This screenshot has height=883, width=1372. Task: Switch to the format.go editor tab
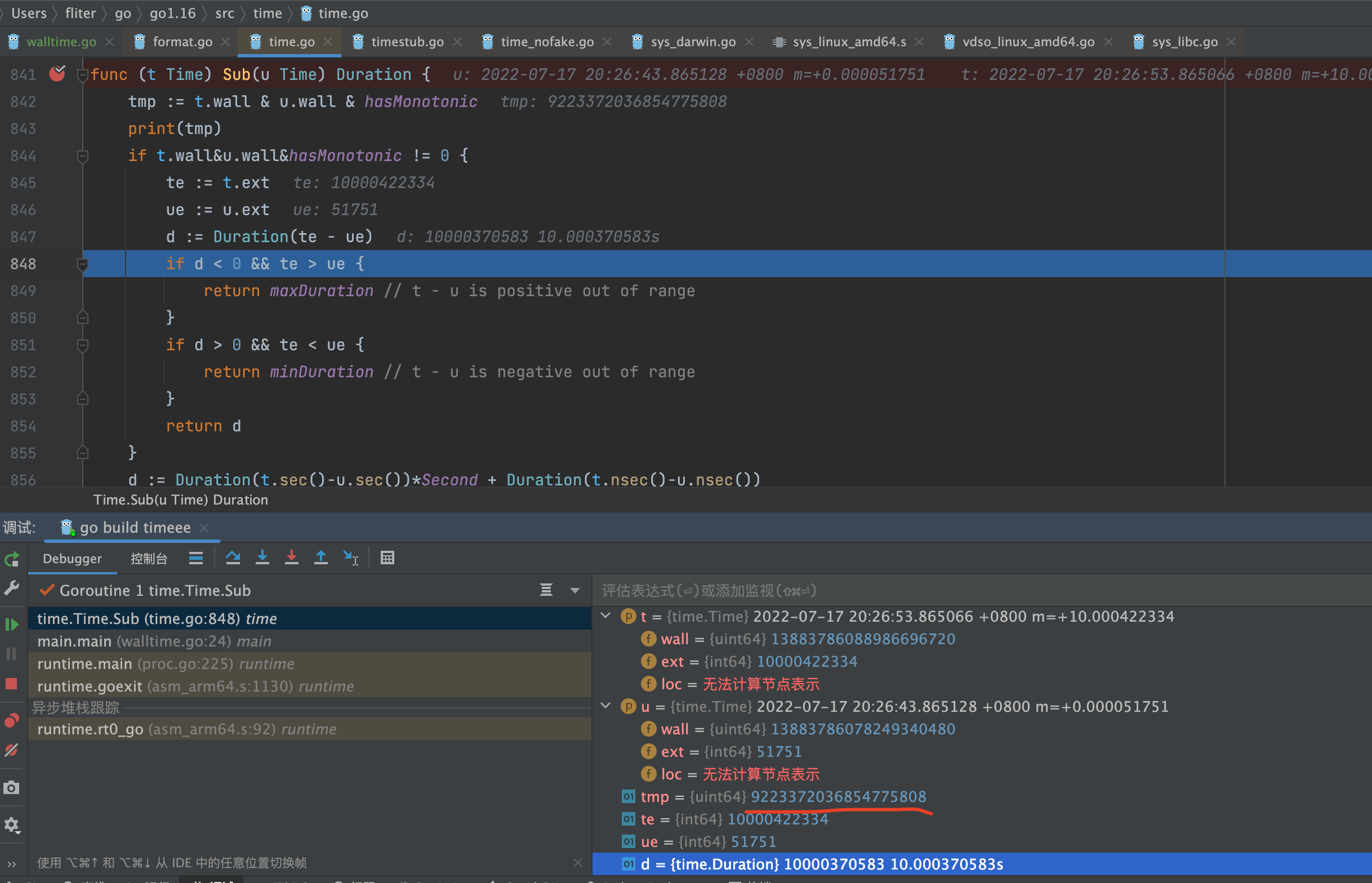pyautogui.click(x=182, y=42)
